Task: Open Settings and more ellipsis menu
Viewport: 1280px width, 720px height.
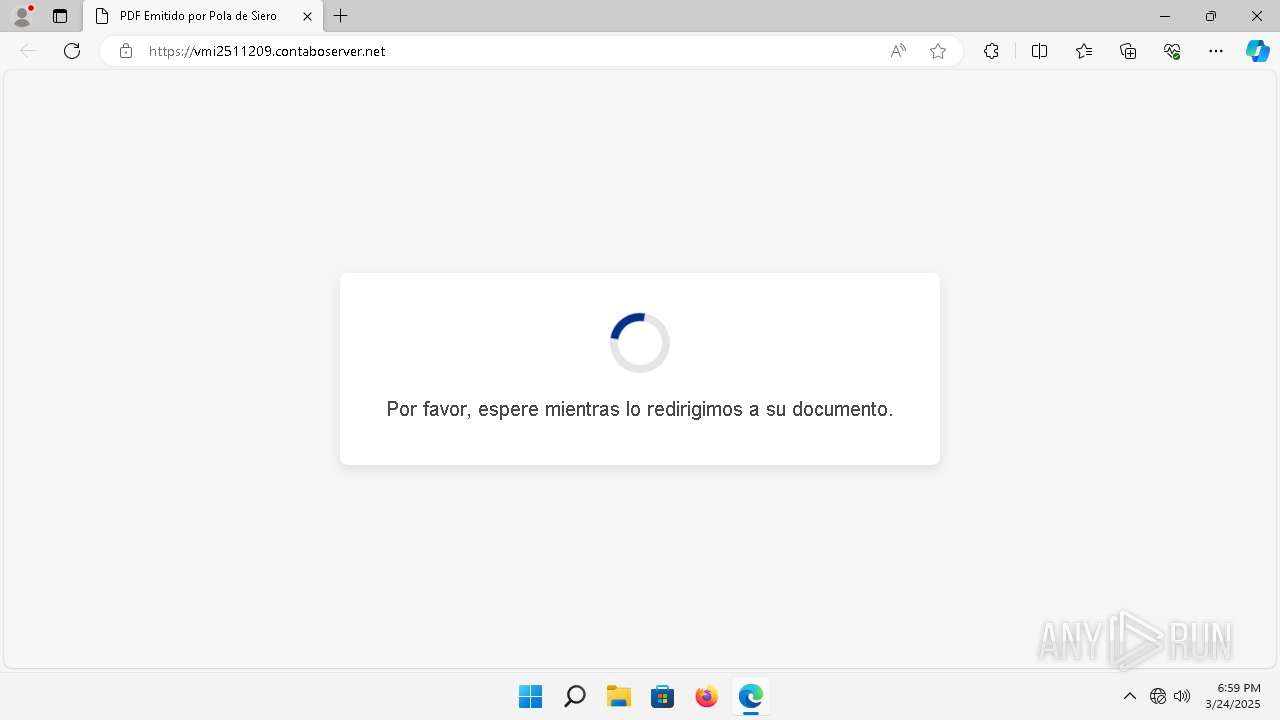Action: 1216,51
